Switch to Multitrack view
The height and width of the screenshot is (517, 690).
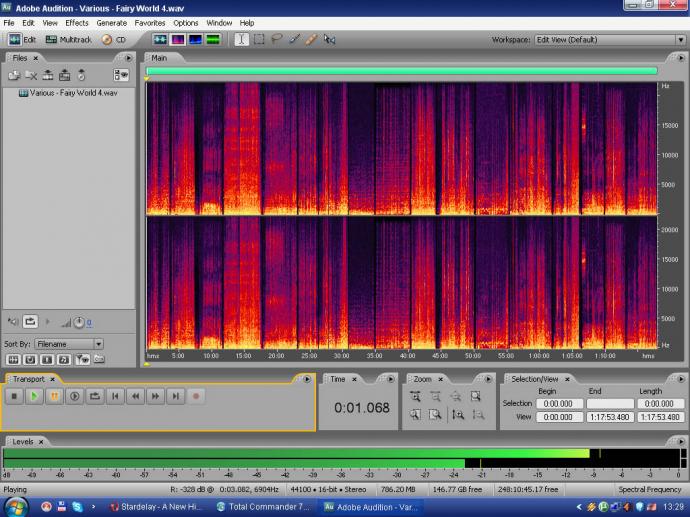tap(69, 40)
